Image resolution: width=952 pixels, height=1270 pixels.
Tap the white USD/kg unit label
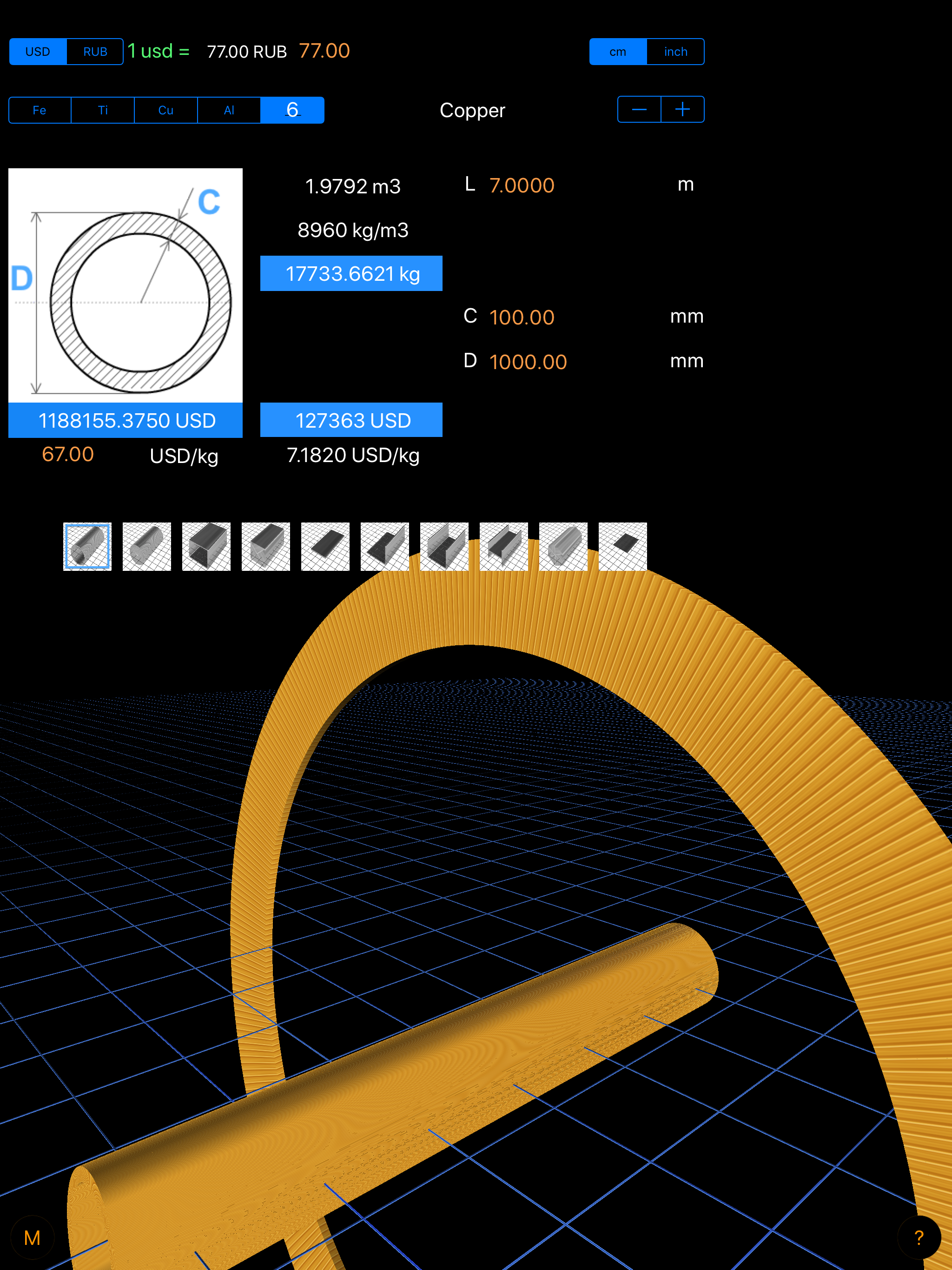click(x=185, y=456)
